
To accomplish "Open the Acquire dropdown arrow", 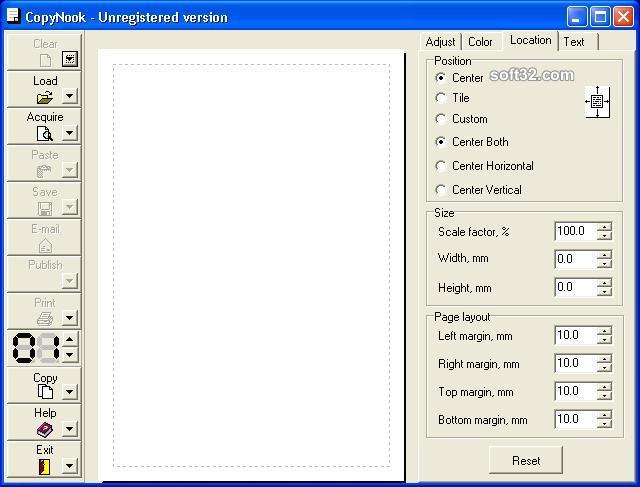I will click(x=70, y=133).
